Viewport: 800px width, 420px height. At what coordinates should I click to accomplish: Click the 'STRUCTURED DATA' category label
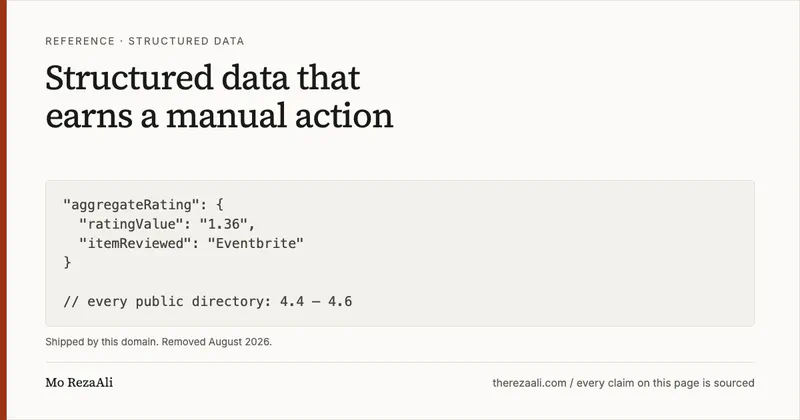(x=186, y=41)
